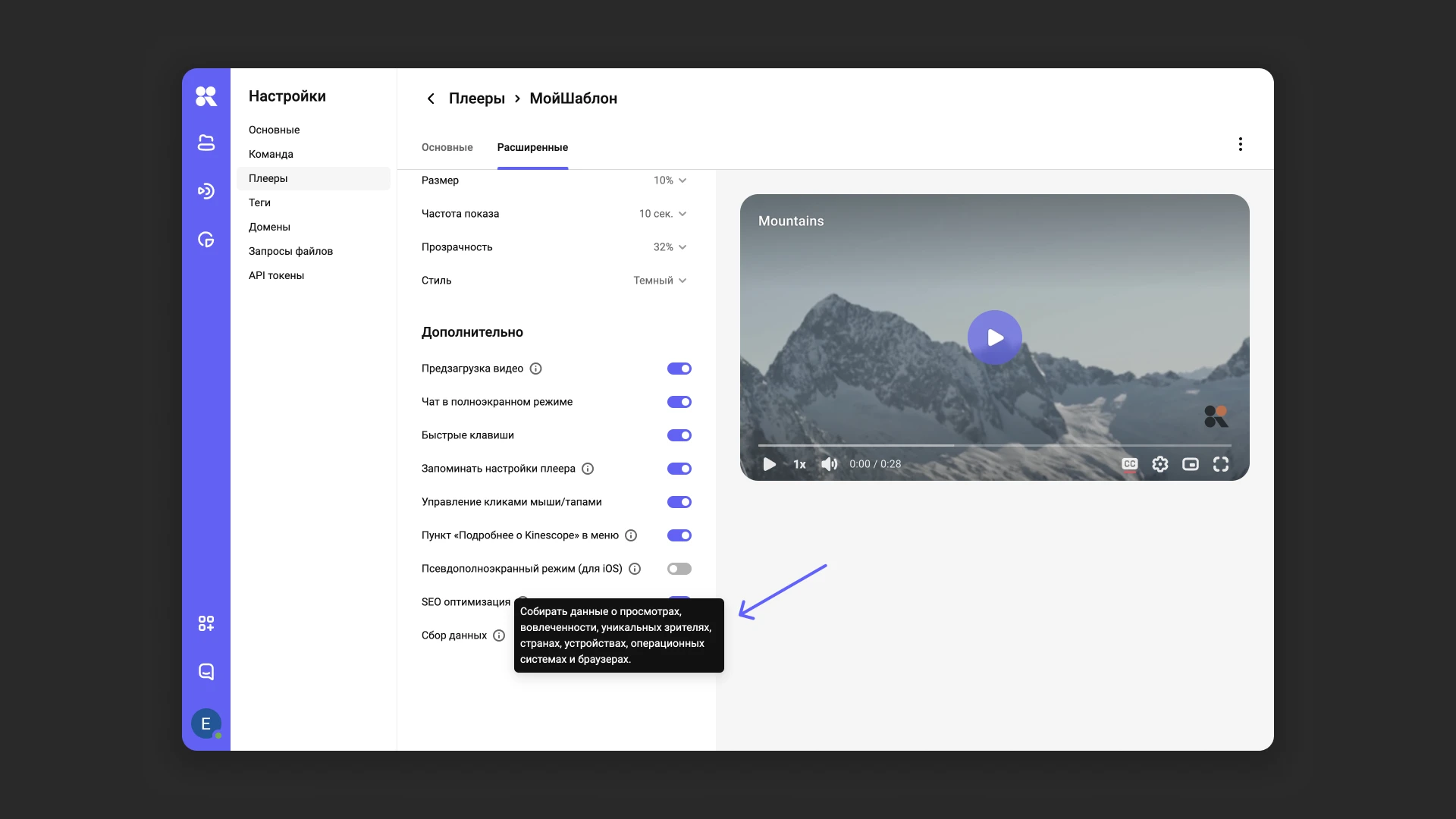The height and width of the screenshot is (819, 1456).
Task: Open the live broadcast icon in sidebar
Action: (x=206, y=191)
